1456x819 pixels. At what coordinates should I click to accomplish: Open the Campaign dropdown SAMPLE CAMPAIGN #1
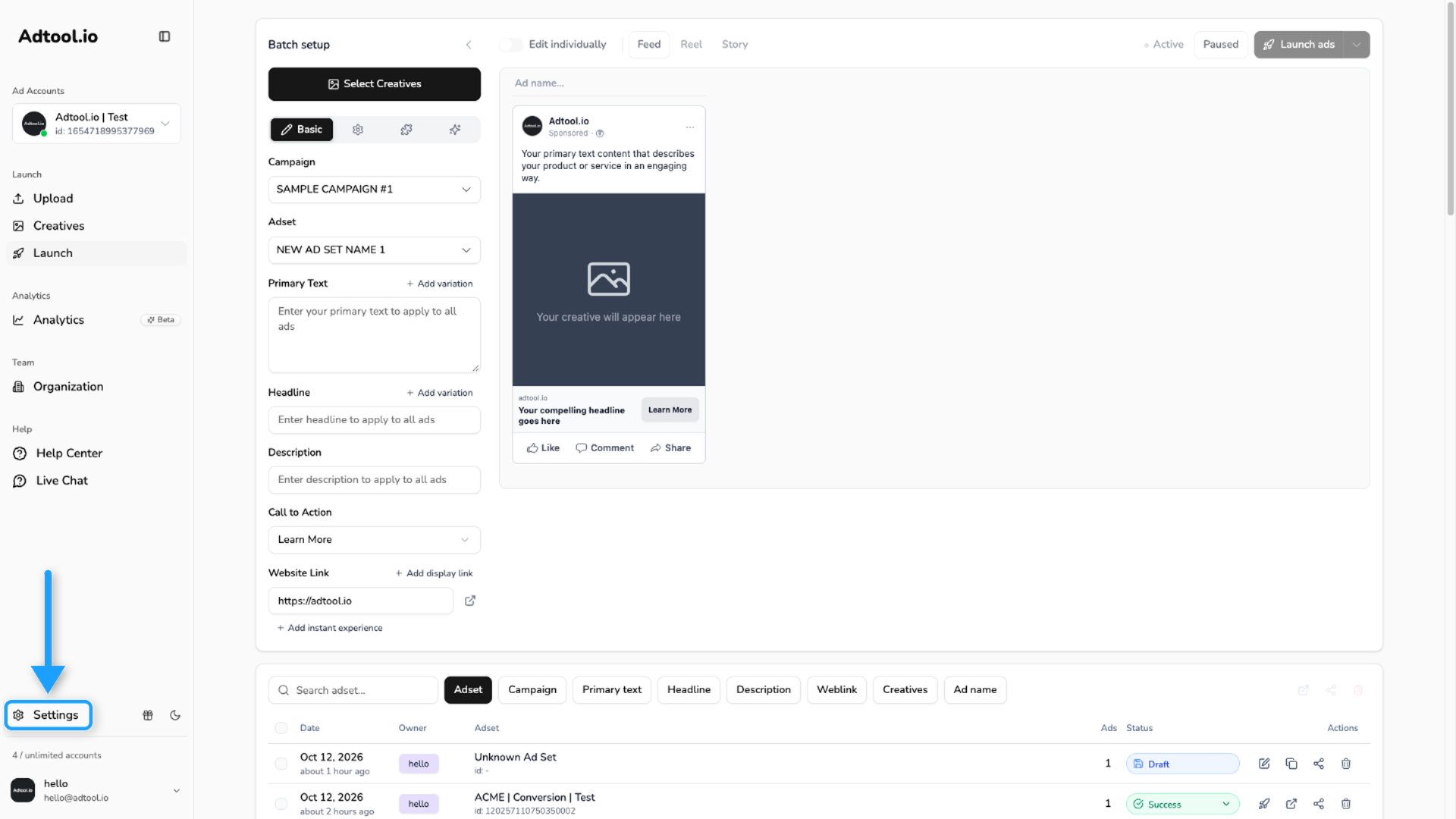point(374,190)
